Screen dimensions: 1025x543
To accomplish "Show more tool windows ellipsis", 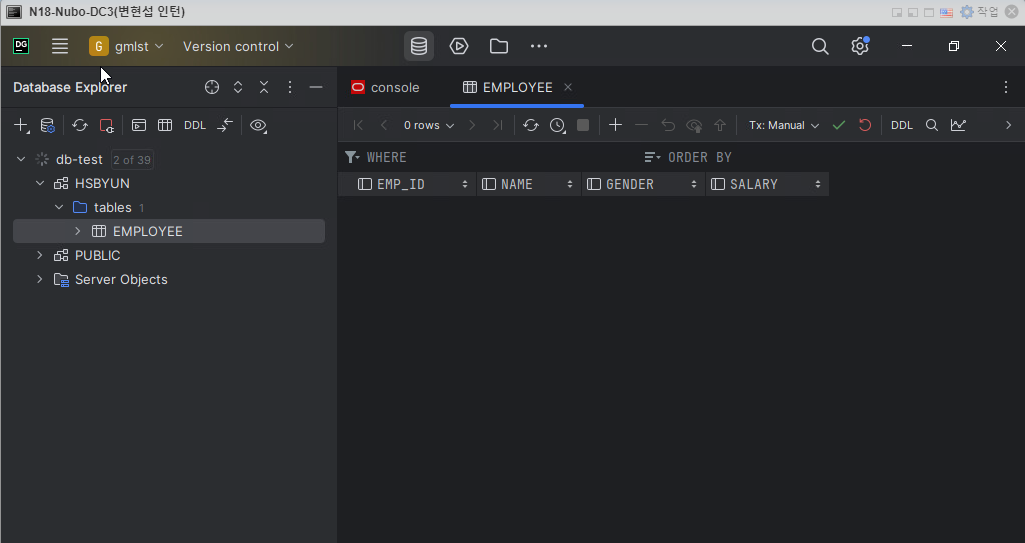I will pos(539,46).
